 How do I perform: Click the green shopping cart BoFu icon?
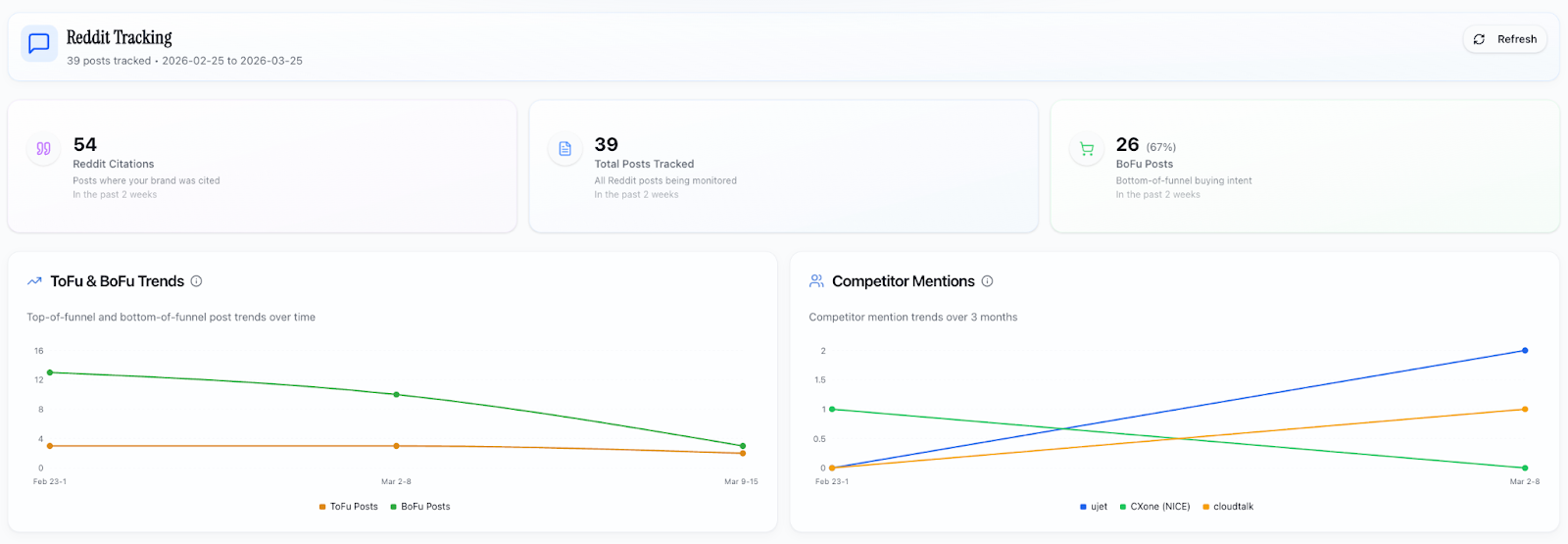pos(1086,149)
